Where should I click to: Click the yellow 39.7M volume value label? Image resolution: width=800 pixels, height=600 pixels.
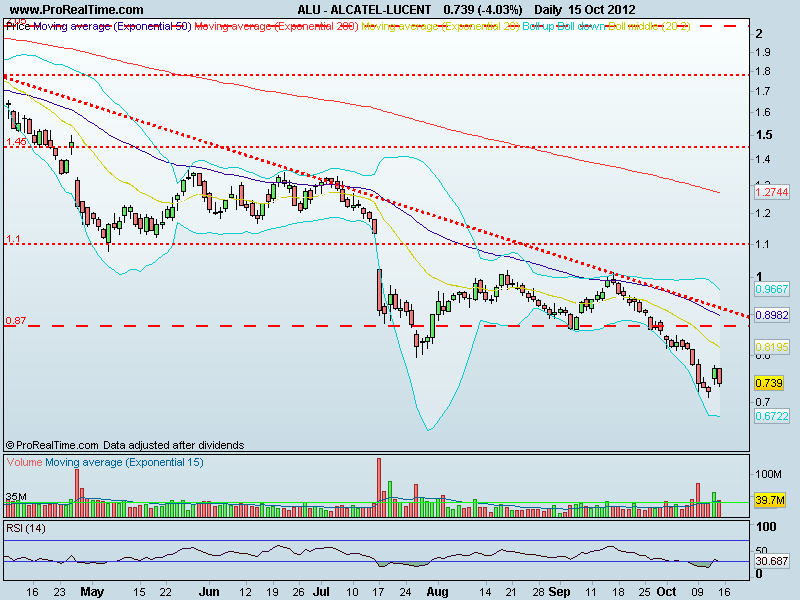coord(769,500)
